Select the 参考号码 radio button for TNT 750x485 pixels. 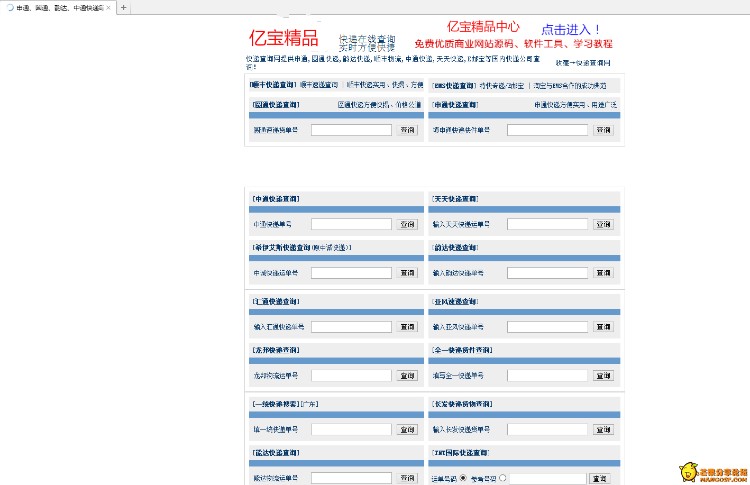coord(502,478)
